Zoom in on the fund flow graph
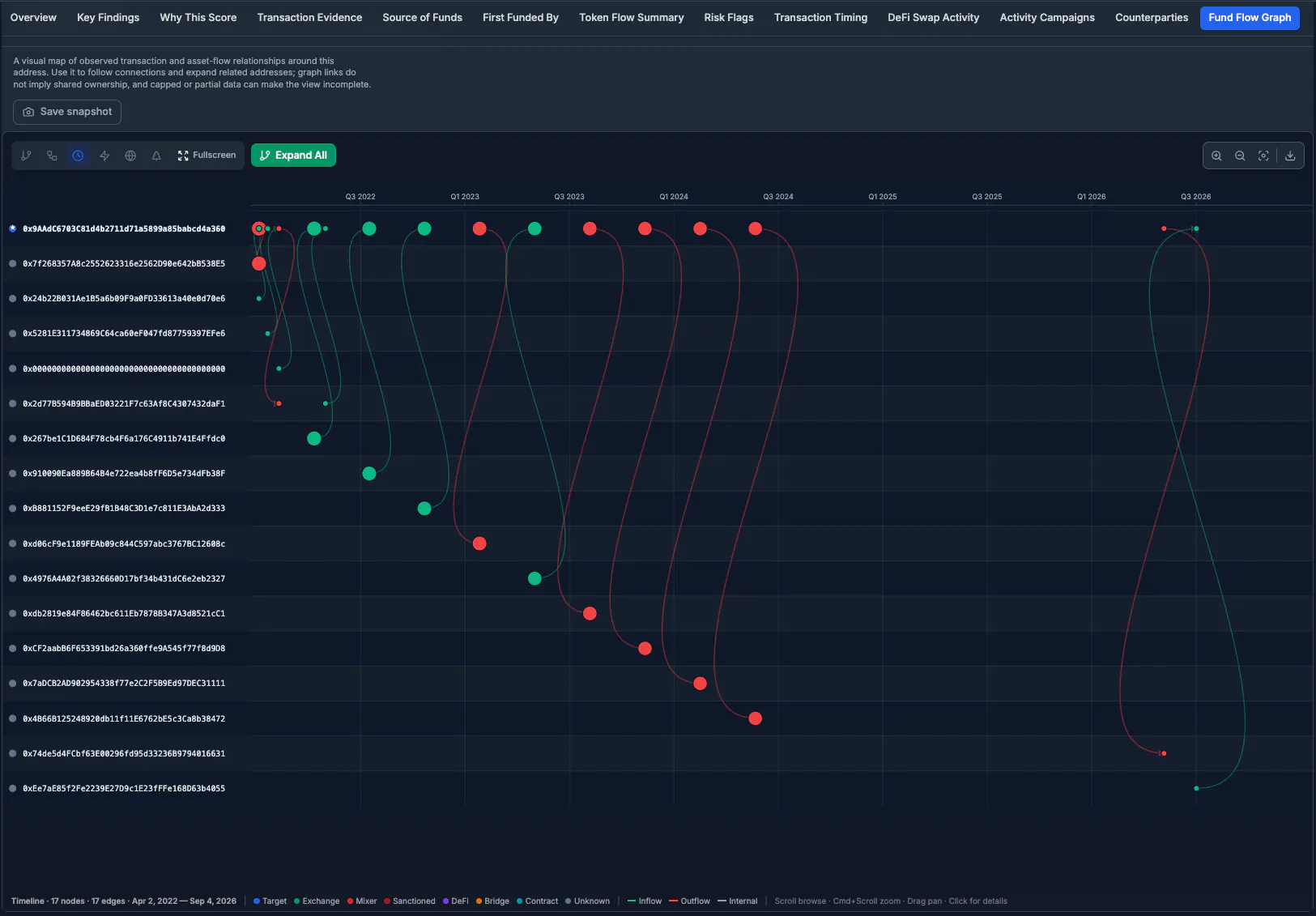The width and height of the screenshot is (1316, 916). (x=1216, y=156)
